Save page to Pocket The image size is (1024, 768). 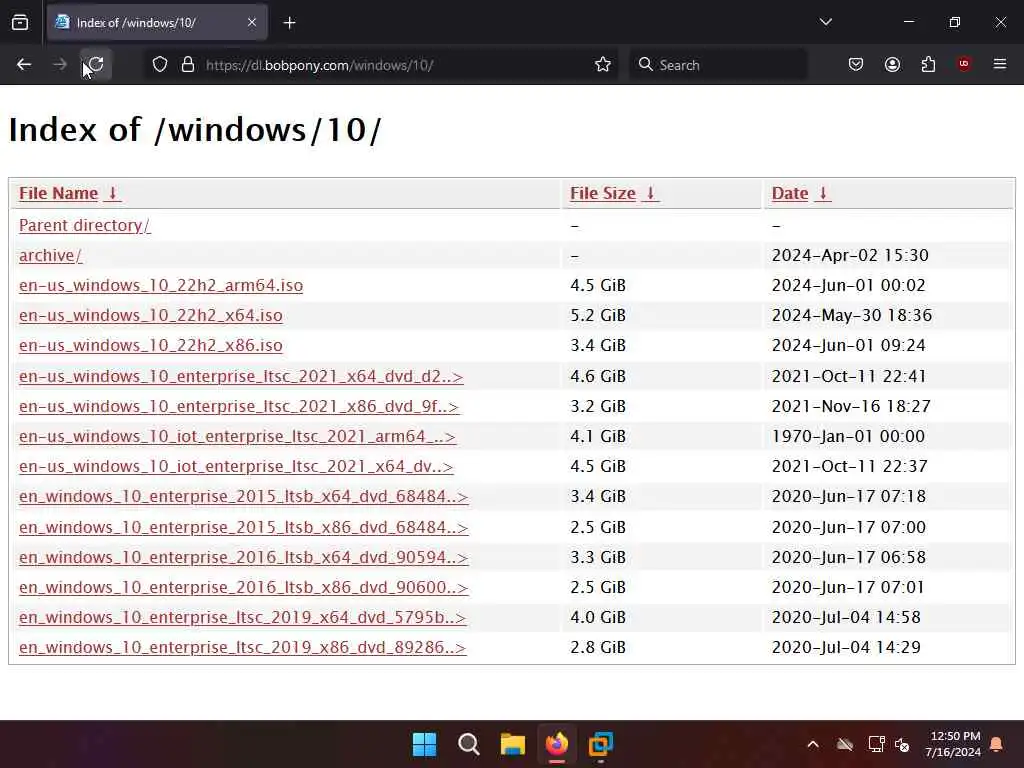856,65
